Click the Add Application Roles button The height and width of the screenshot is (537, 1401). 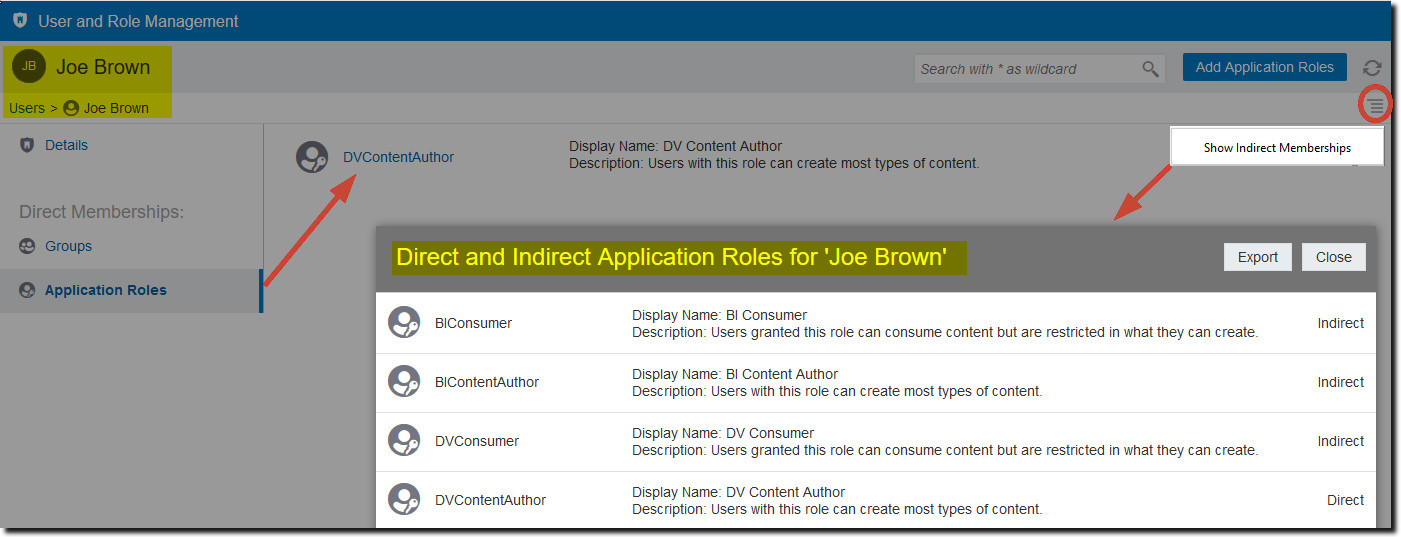pyautogui.click(x=1265, y=67)
